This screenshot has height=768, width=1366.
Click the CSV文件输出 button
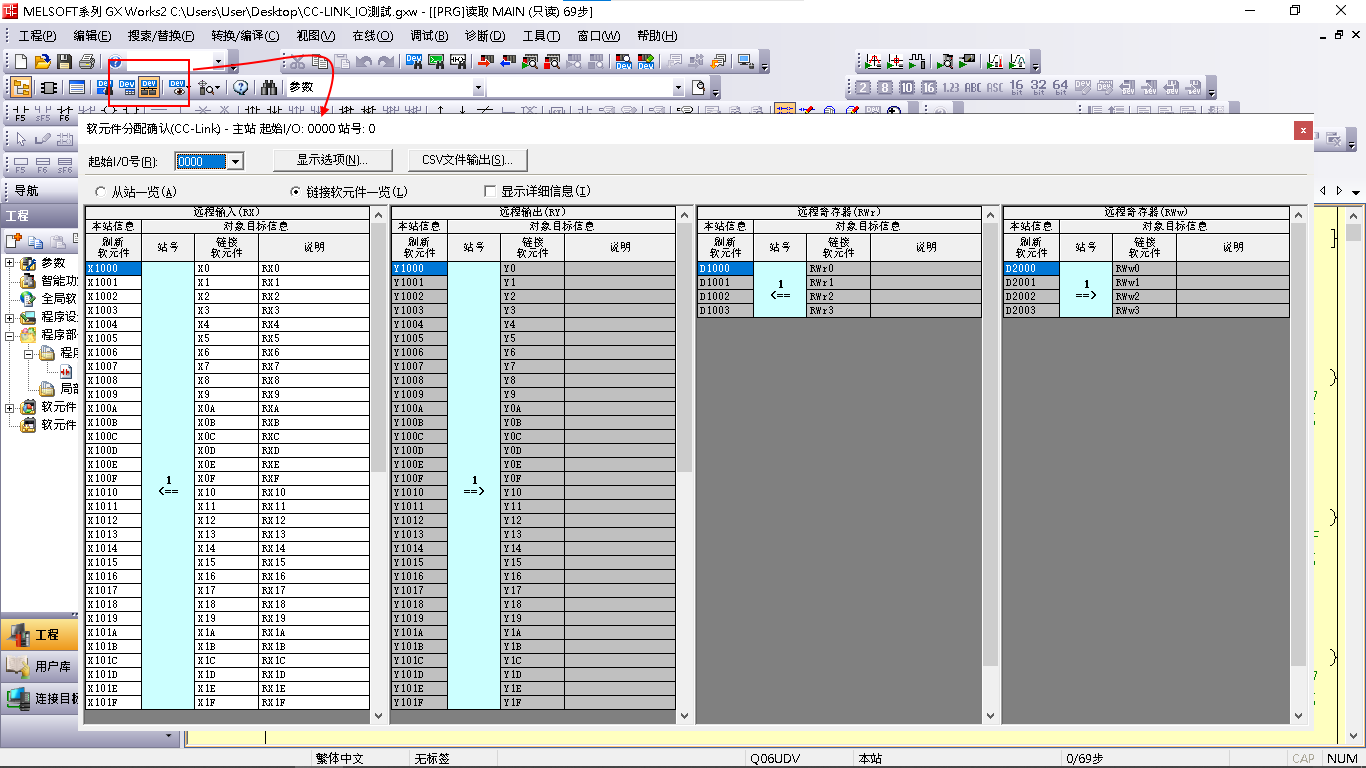pos(467,160)
